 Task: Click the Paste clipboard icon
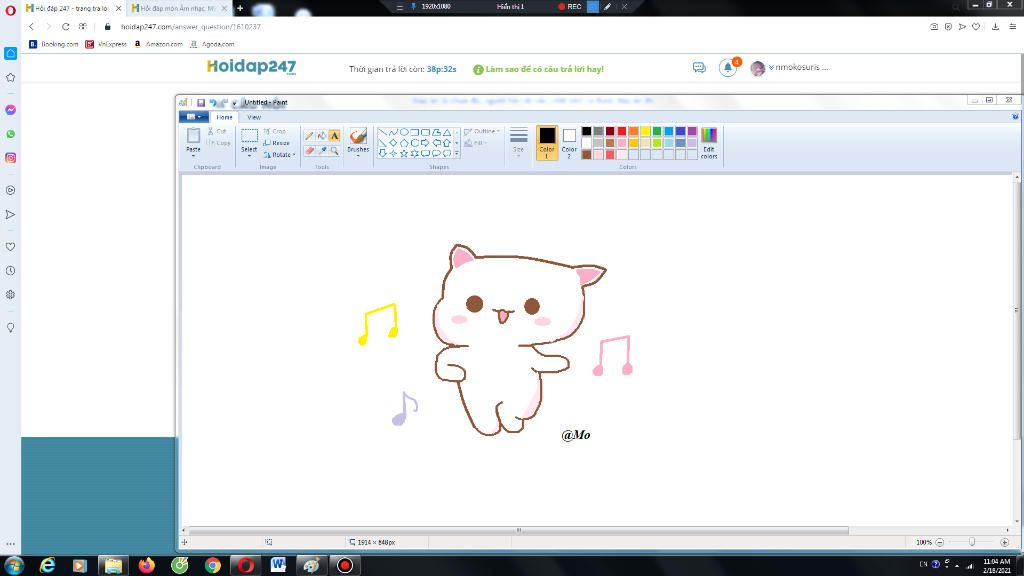(193, 135)
